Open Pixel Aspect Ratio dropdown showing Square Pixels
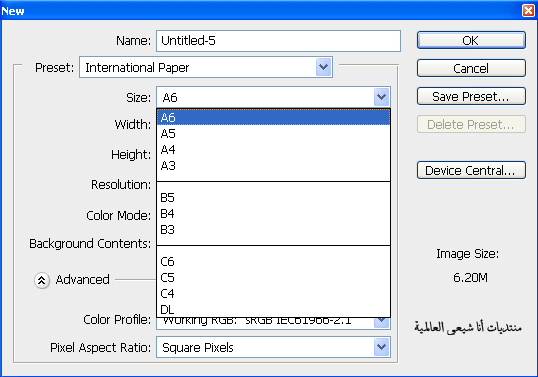 (273, 347)
